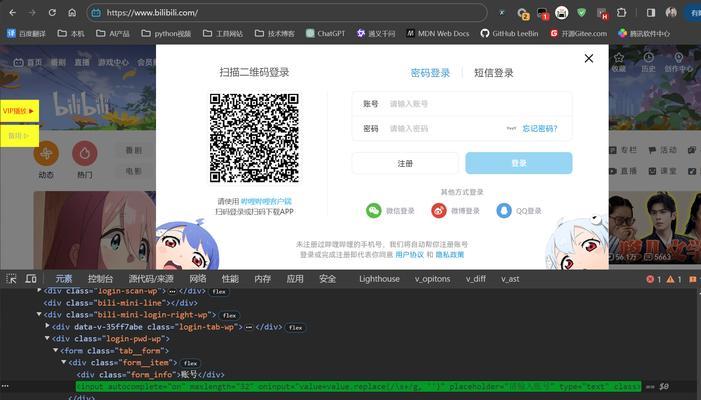Image resolution: width=701 pixels, height=400 pixels.
Task: Open the green shield extension icon
Action: click(581, 13)
